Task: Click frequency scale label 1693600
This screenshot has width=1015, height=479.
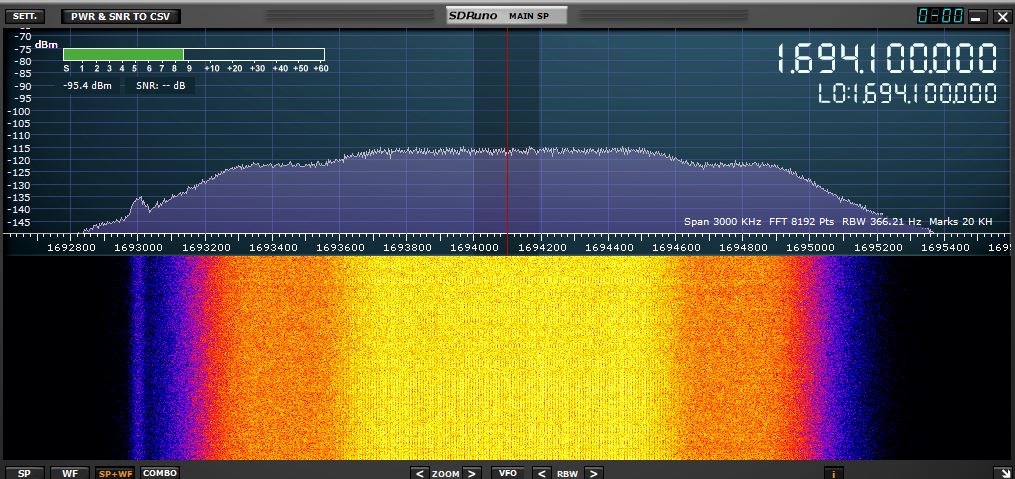Action: 340,247
